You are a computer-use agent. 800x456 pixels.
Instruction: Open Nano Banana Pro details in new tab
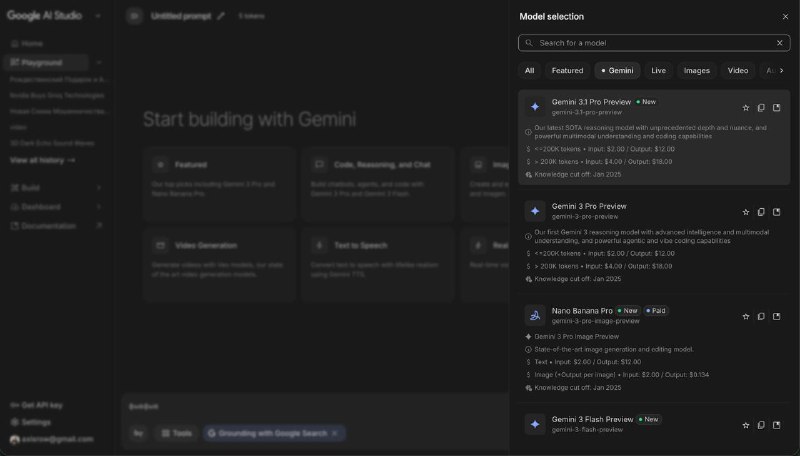(777, 316)
